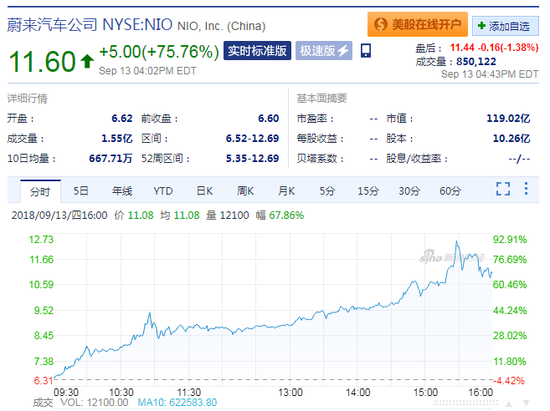Click the chart peak near 15:30
The image size is (550, 411).
(x=456, y=241)
